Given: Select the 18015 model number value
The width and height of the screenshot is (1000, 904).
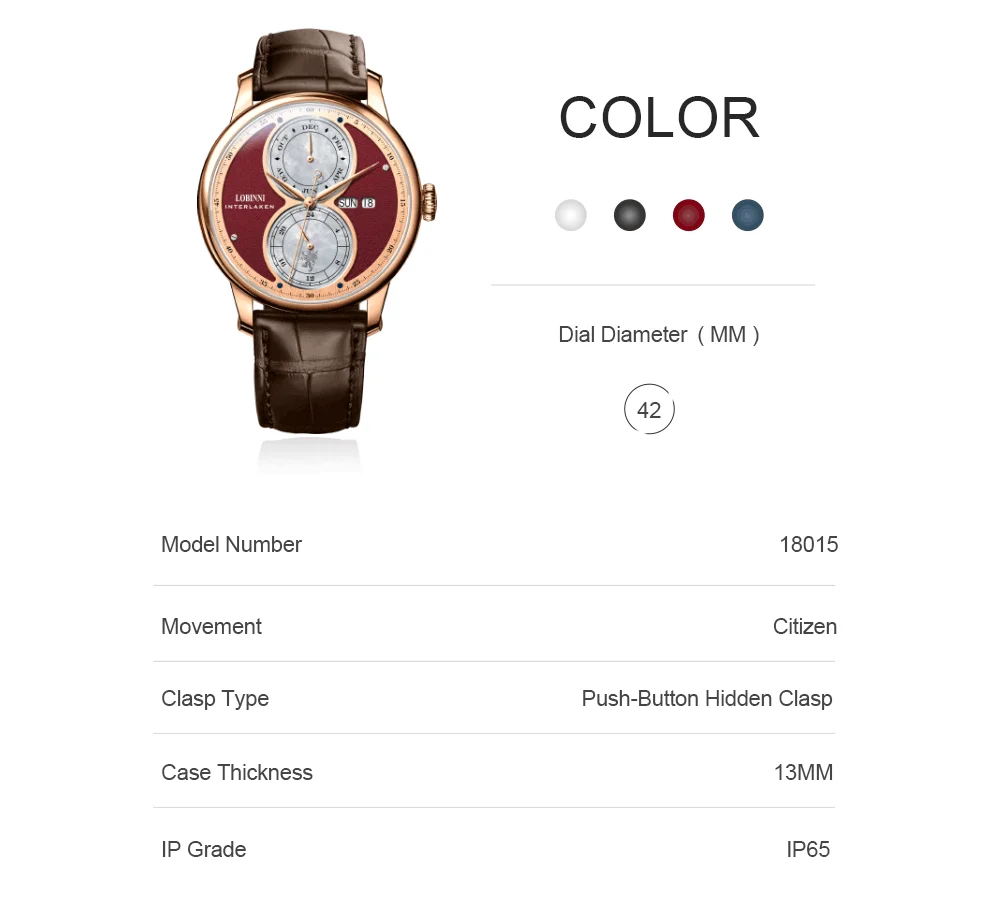Looking at the screenshot, I should [809, 544].
